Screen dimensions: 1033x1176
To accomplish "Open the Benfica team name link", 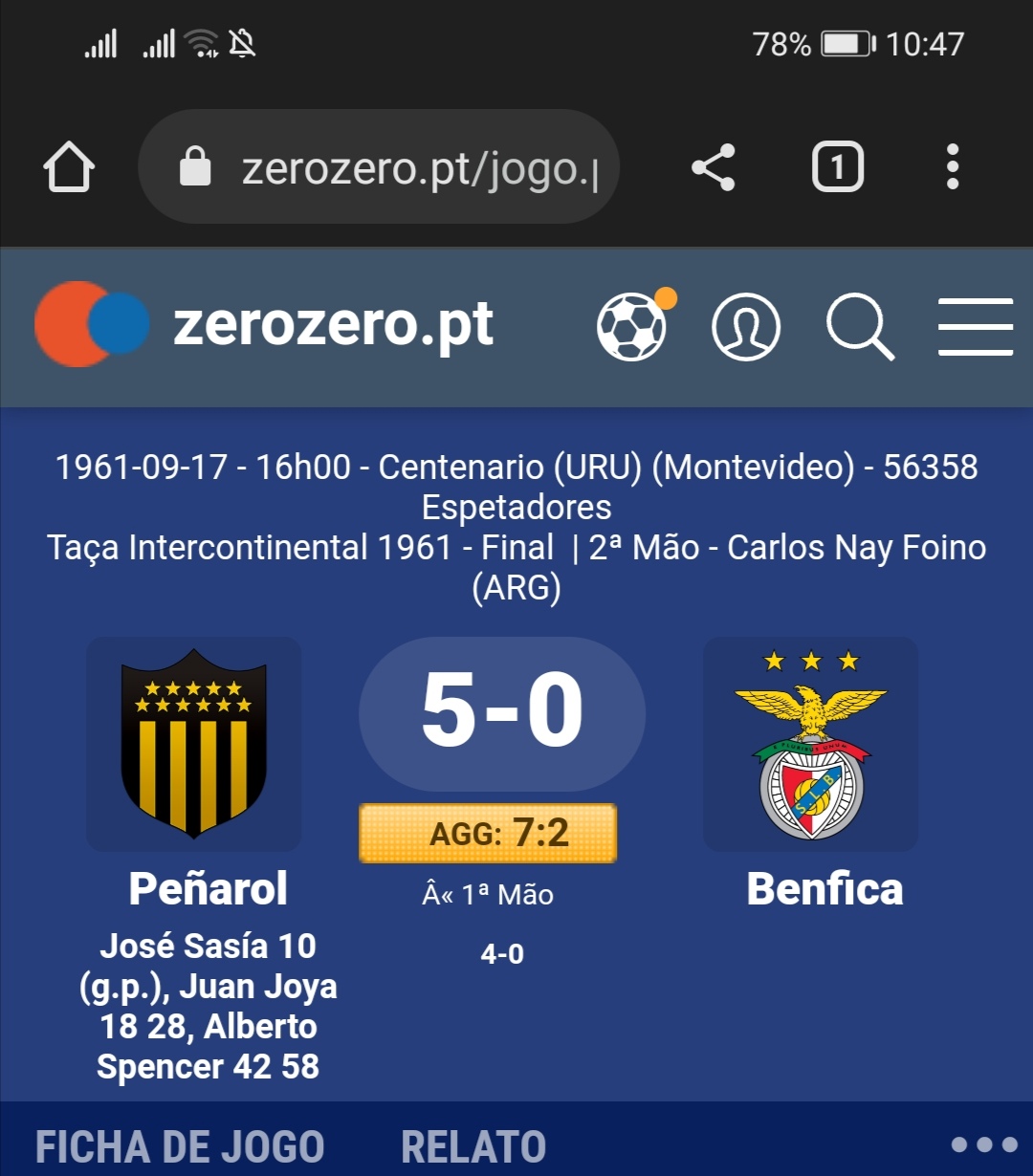I will 824,888.
